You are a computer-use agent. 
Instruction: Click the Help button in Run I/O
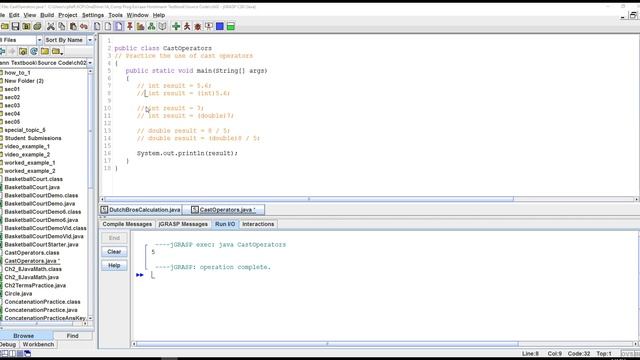(114, 266)
